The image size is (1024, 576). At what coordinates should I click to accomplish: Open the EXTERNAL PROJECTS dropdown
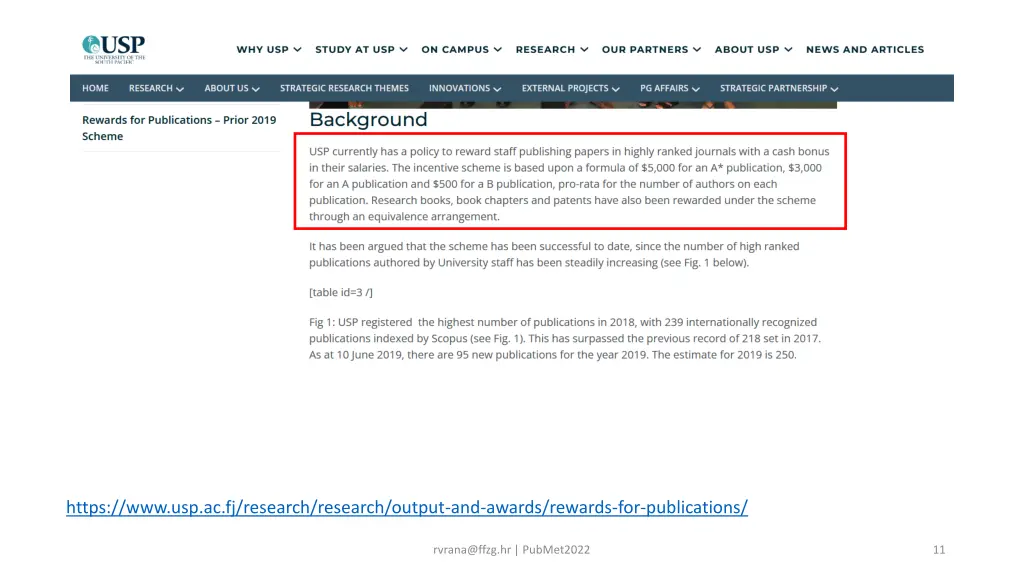tap(570, 88)
